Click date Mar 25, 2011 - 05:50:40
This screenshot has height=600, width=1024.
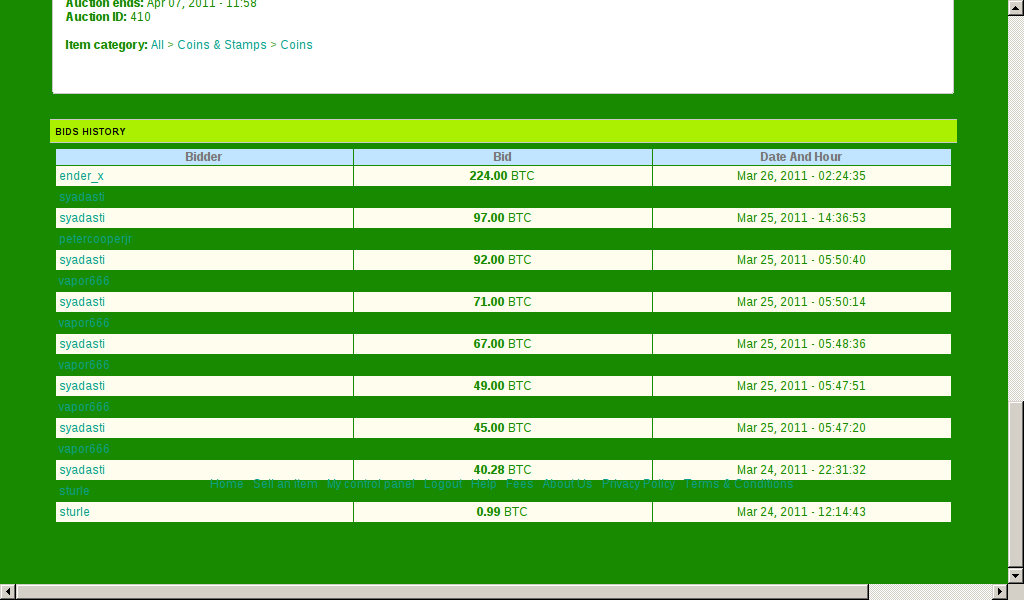[801, 260]
